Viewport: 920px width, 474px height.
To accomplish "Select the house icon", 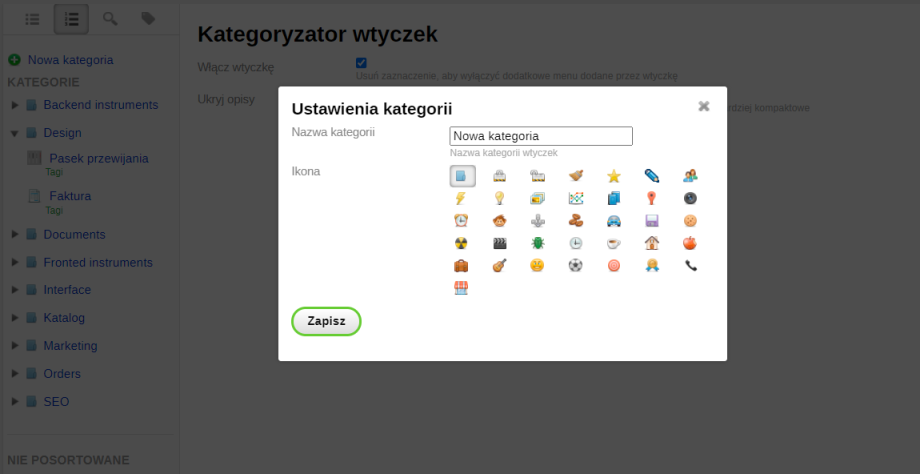I will click(x=651, y=243).
